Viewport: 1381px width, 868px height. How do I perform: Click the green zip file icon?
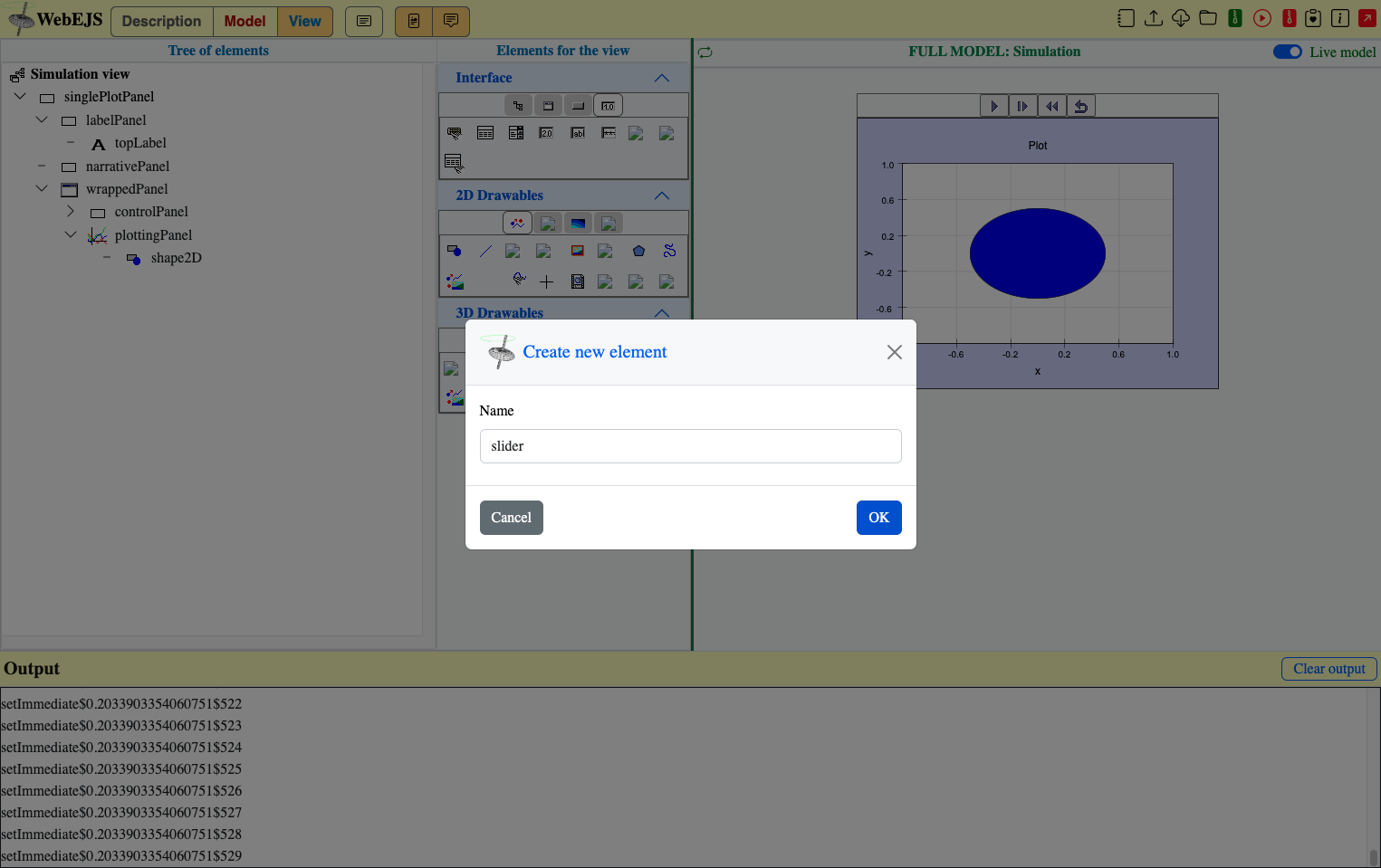pyautogui.click(x=1234, y=18)
